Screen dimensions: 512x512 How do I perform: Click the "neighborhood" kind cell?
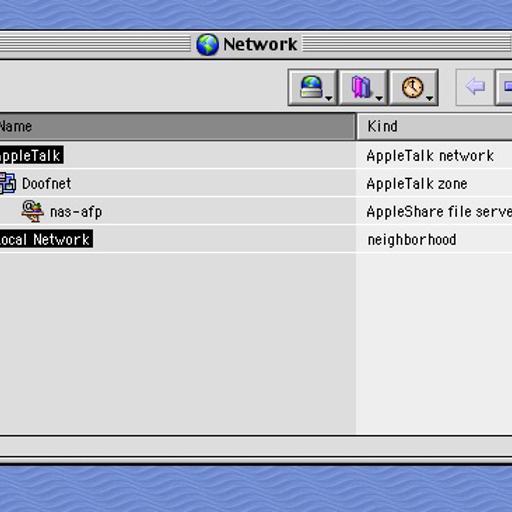[412, 240]
